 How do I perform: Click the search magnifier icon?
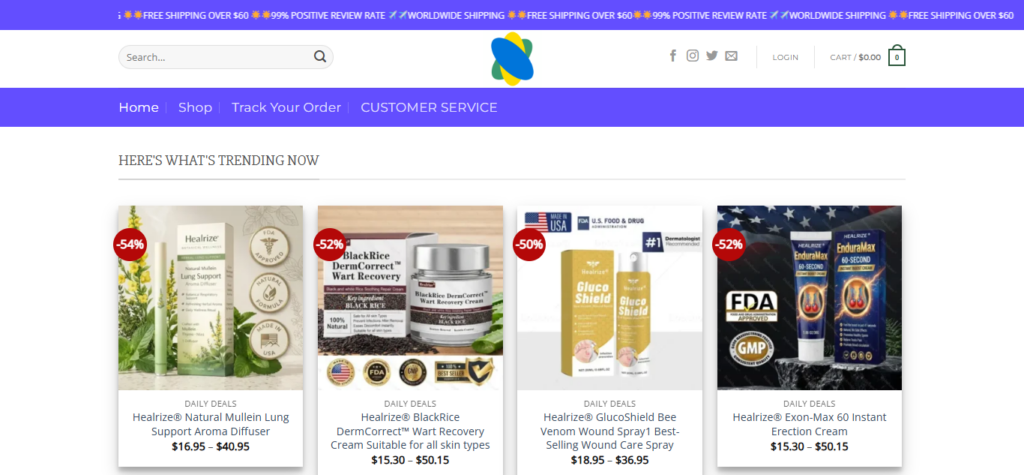pyautogui.click(x=320, y=57)
